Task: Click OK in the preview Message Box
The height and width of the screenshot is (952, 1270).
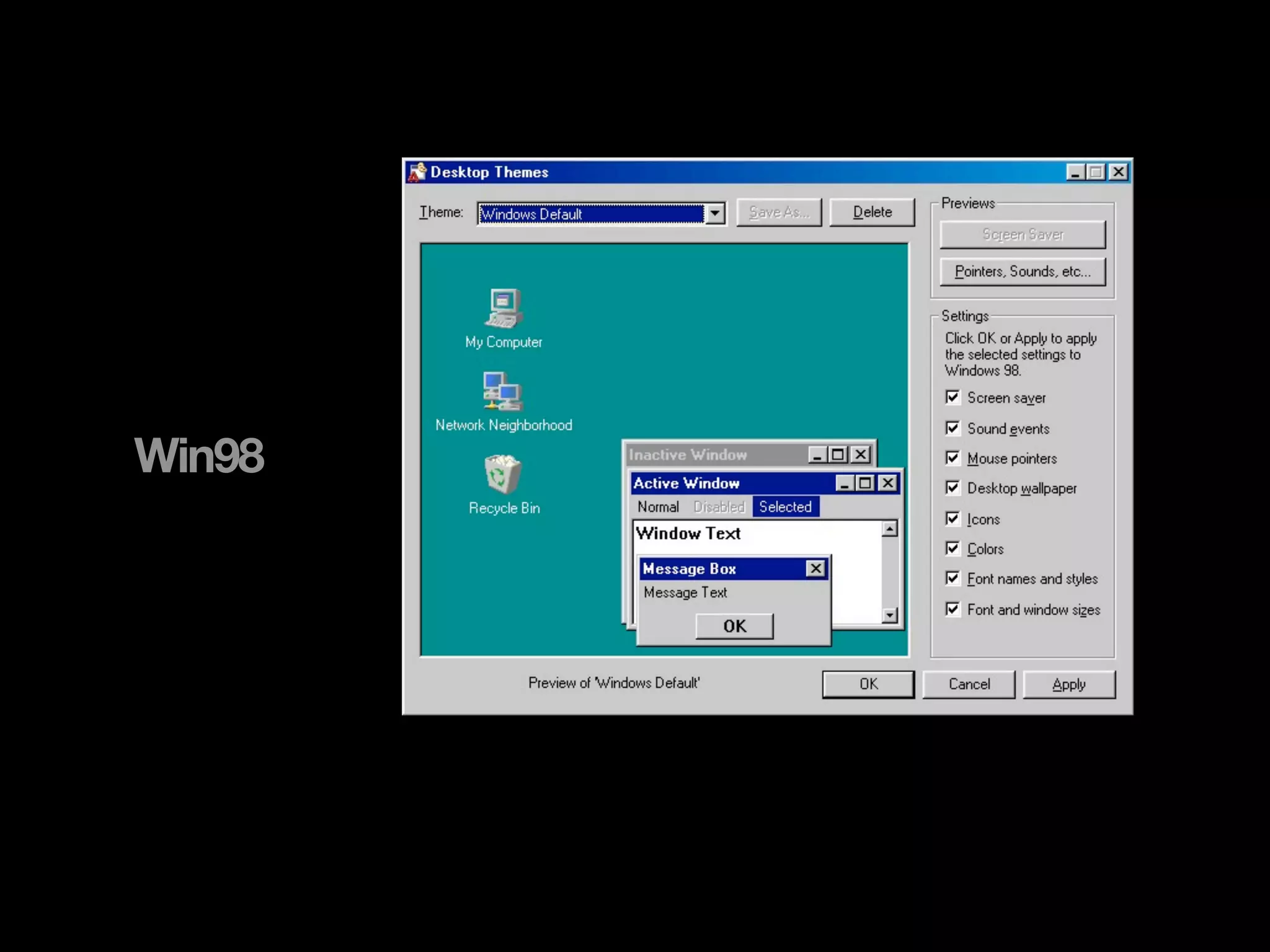Action: (x=734, y=626)
